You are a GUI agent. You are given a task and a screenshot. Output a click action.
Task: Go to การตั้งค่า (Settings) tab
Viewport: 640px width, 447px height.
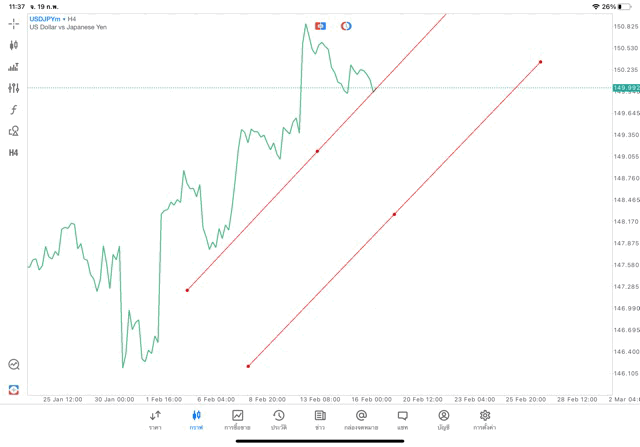click(x=485, y=420)
